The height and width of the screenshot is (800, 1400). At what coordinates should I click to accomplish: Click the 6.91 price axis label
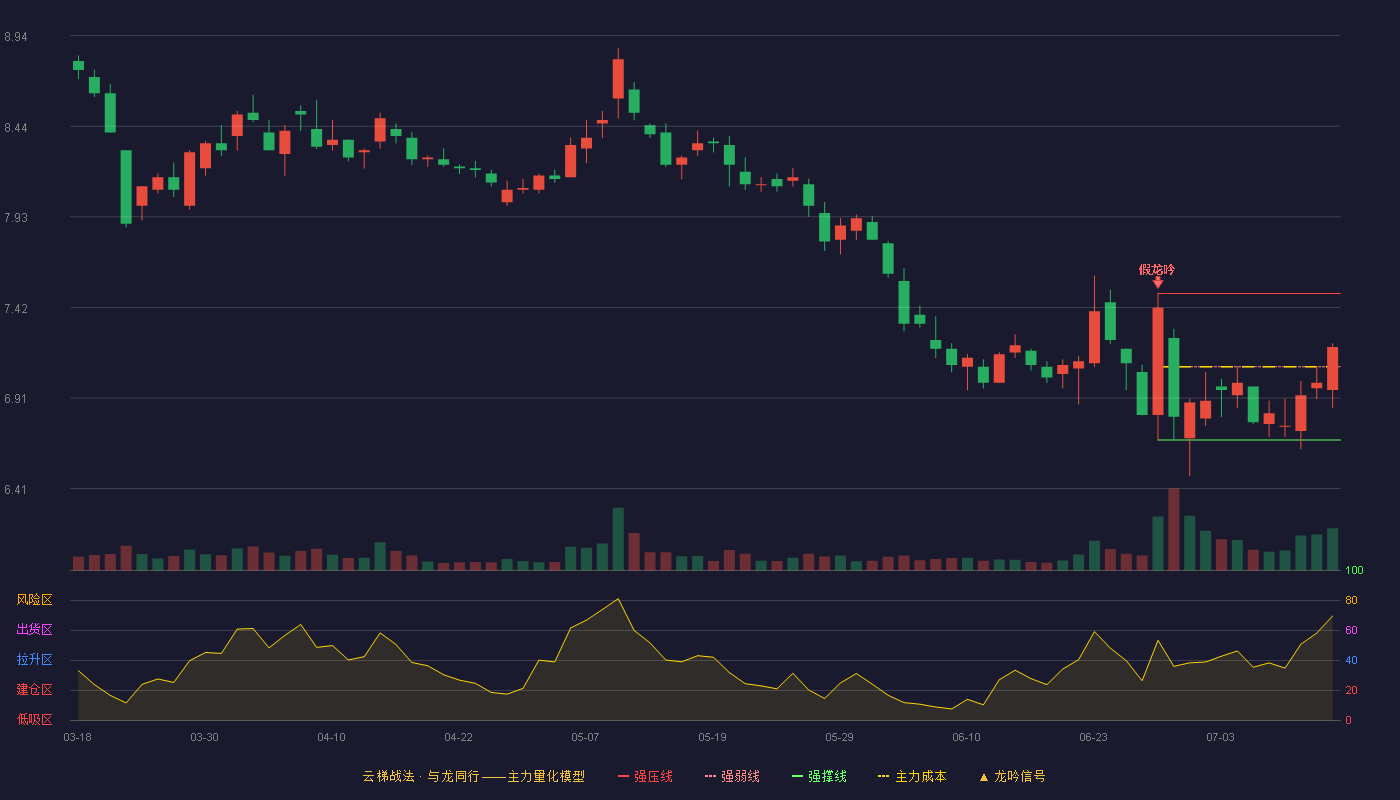tap(16, 399)
